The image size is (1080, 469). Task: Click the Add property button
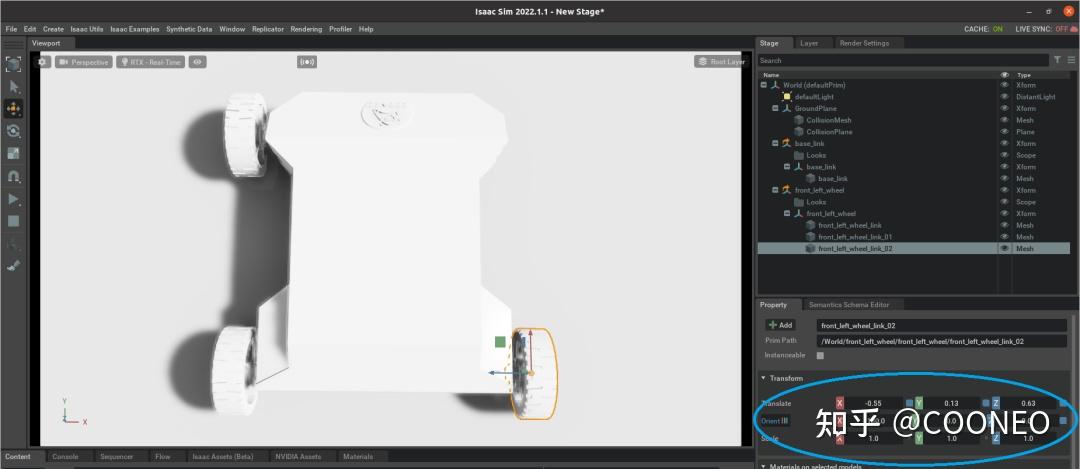click(x=780, y=325)
